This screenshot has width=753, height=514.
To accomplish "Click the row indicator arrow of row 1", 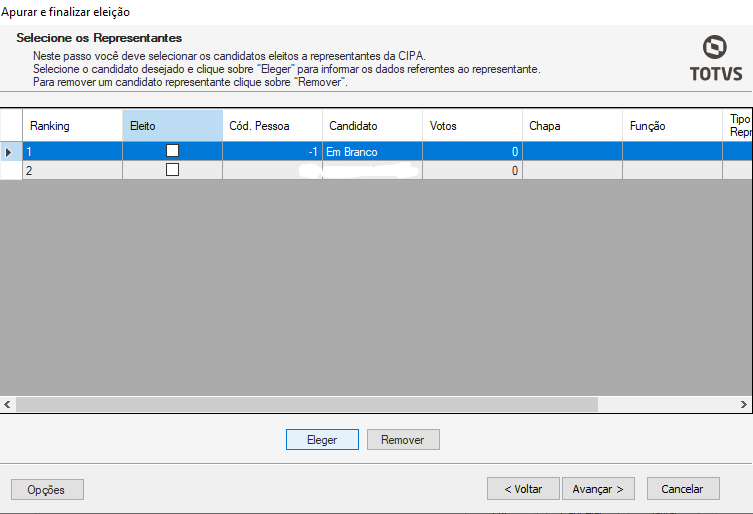I will click(x=10, y=151).
